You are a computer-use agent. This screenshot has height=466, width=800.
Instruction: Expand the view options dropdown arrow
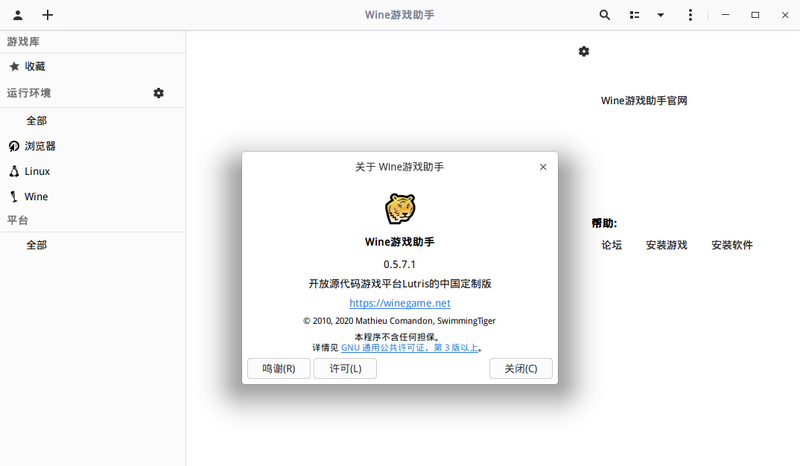coord(661,15)
